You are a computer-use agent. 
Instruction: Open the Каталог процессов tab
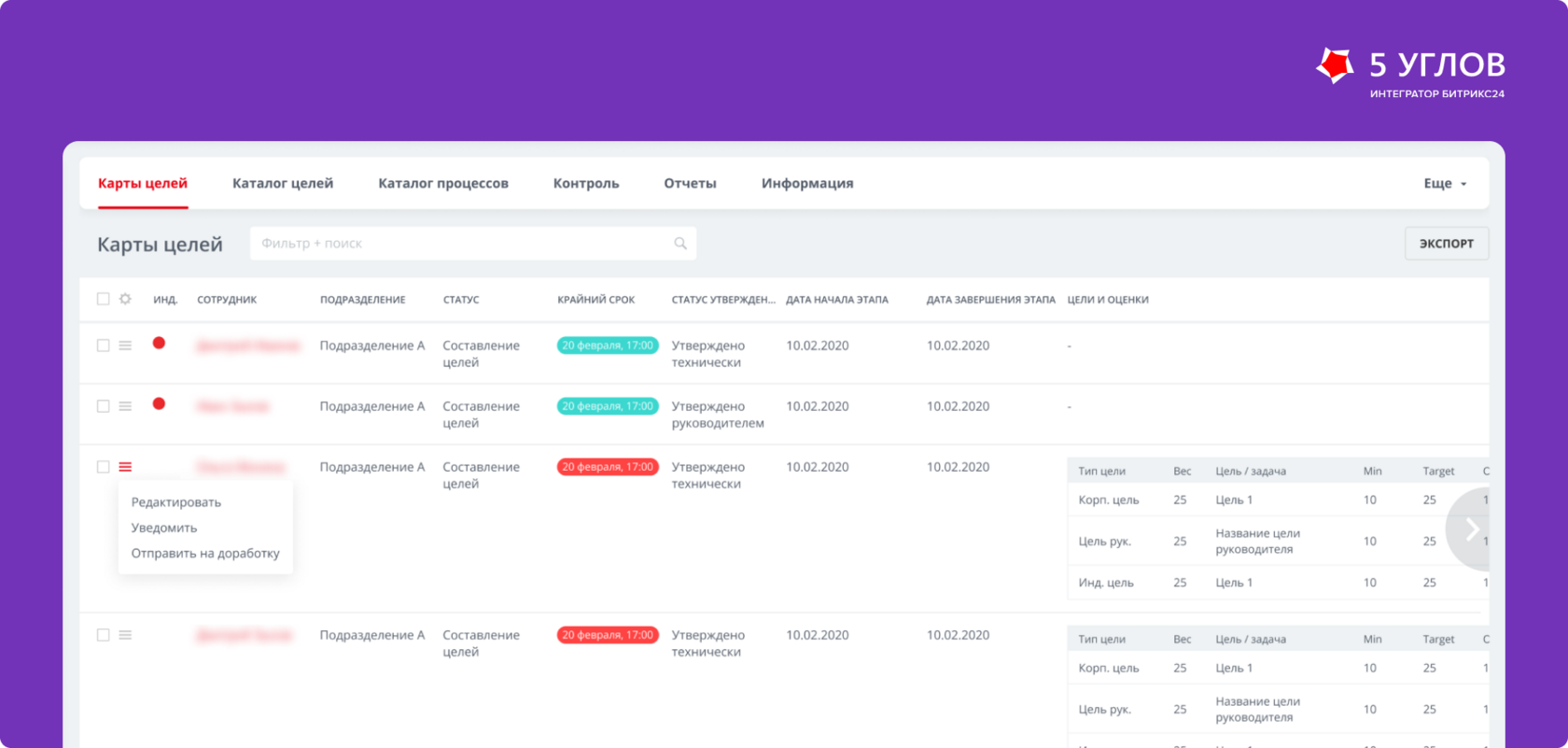(443, 184)
